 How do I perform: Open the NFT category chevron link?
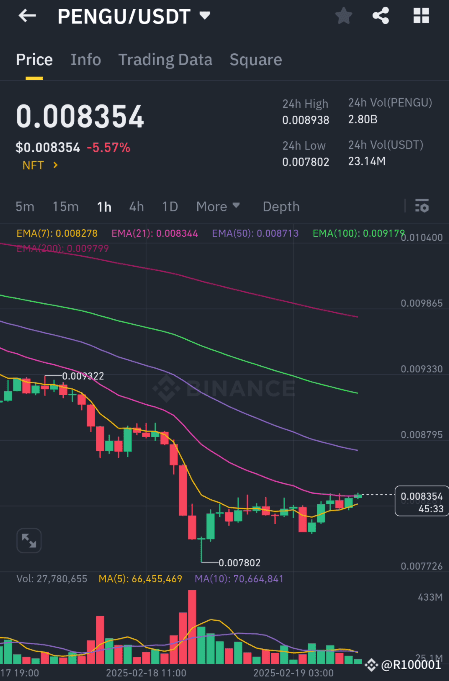click(x=40, y=165)
